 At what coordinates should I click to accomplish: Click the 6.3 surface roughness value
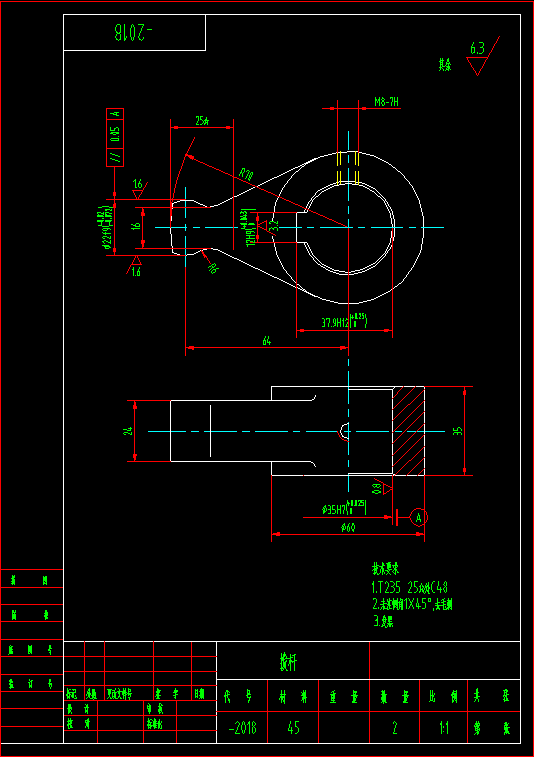478,48
